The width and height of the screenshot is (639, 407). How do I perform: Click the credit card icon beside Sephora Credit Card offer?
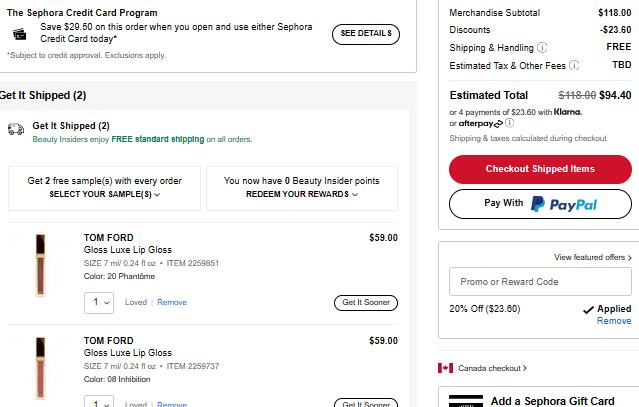pyautogui.click(x=19, y=34)
